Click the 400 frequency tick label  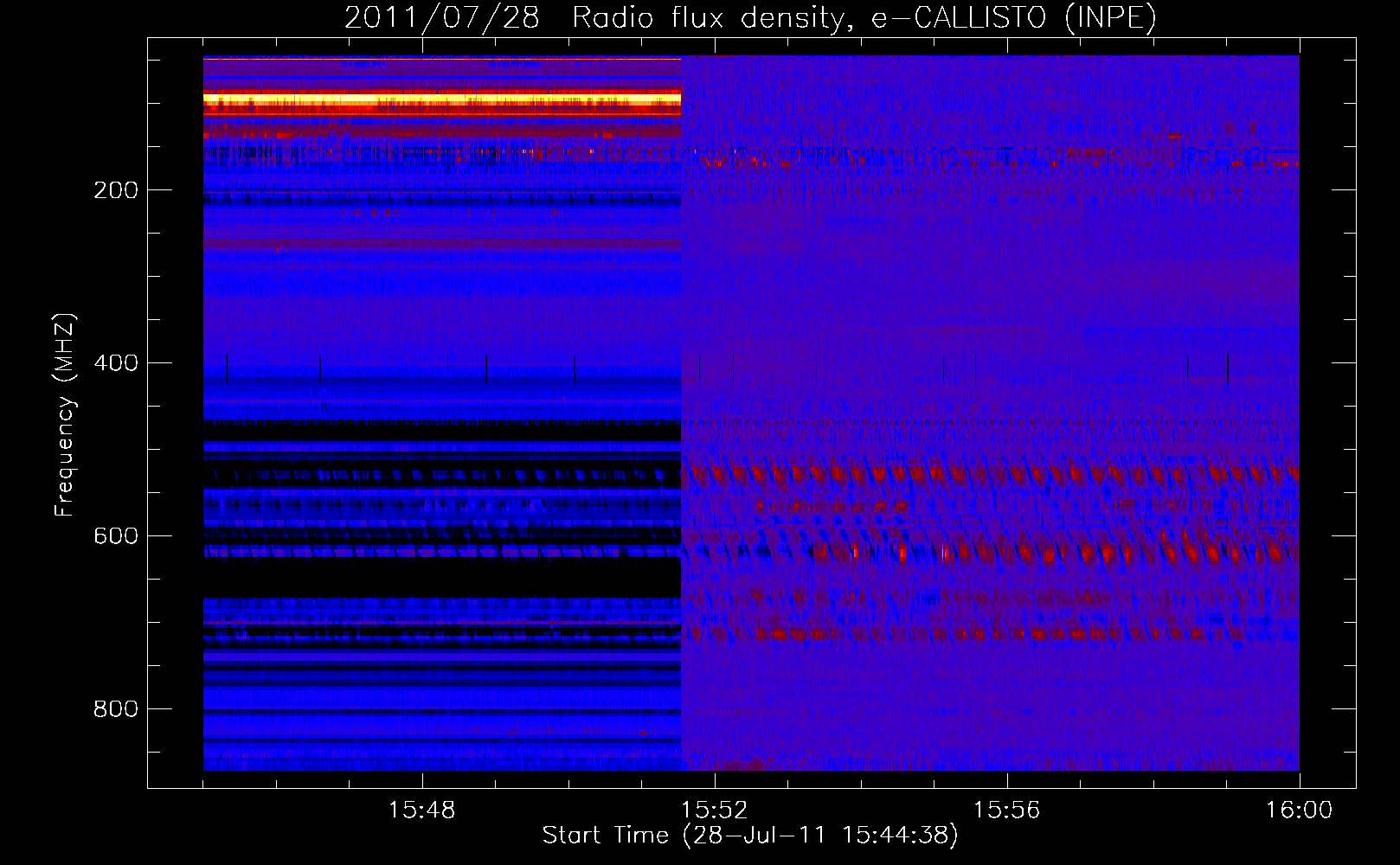click(116, 363)
